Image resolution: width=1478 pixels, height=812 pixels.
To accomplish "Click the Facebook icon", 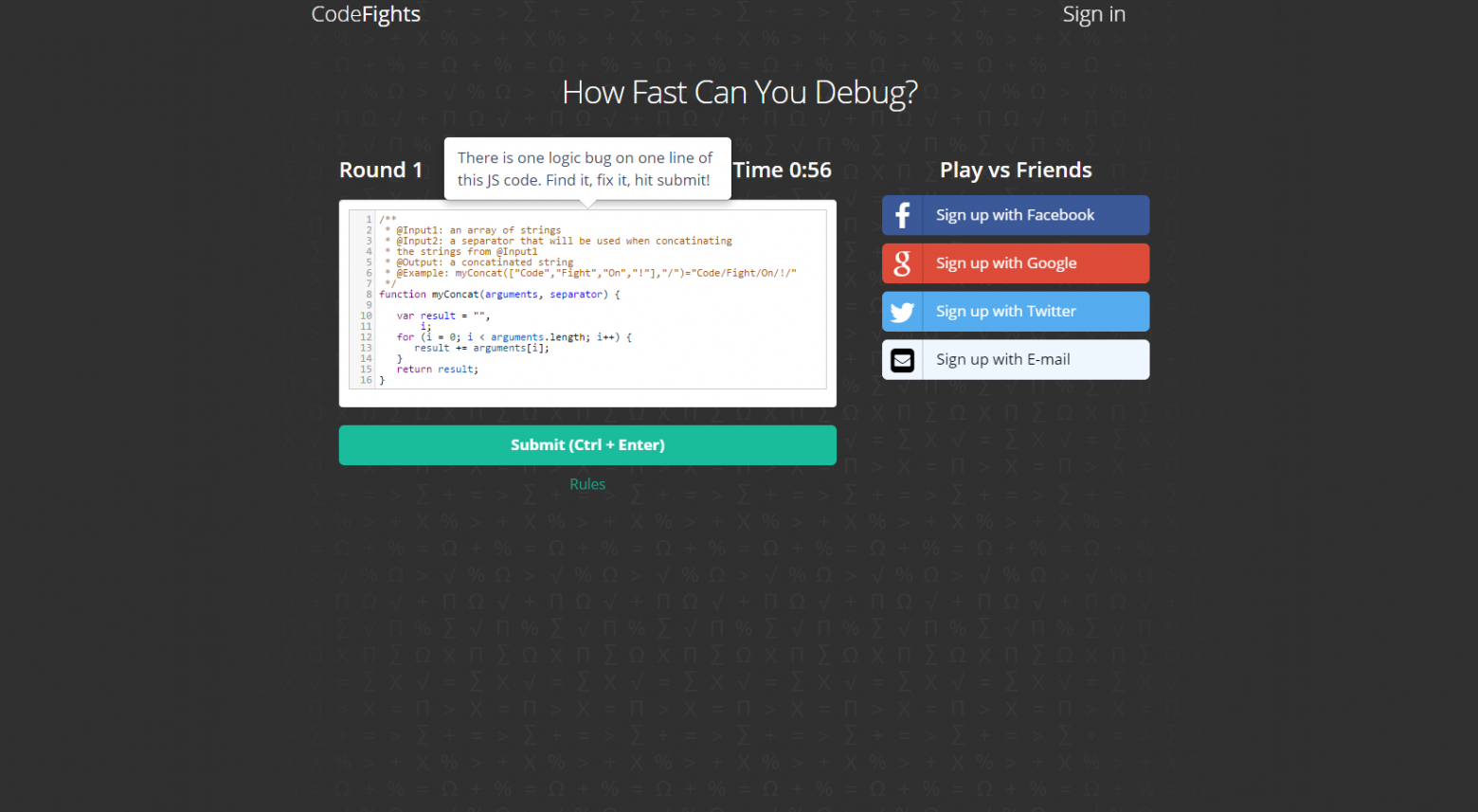I will click(902, 215).
